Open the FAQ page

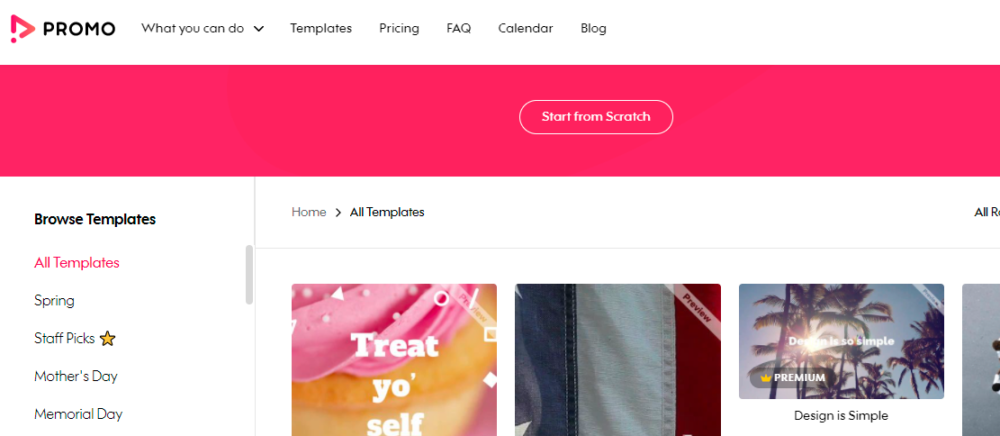point(459,29)
